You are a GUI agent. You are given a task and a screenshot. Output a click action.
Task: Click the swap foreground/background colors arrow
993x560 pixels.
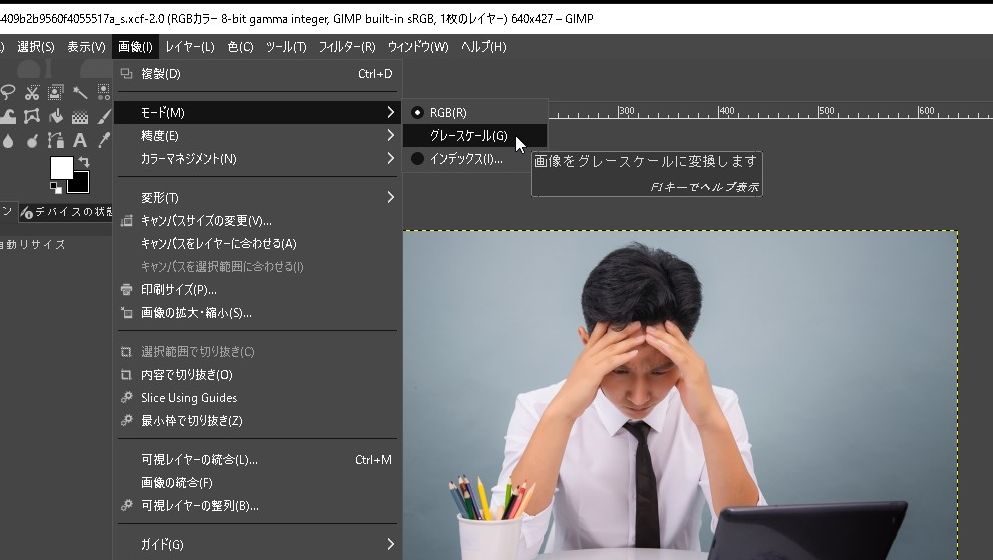pyautogui.click(x=84, y=162)
